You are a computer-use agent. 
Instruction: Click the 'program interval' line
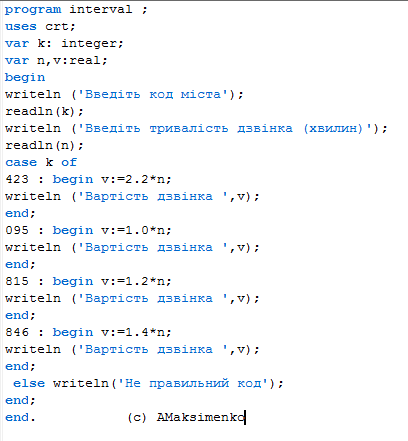coord(76,9)
